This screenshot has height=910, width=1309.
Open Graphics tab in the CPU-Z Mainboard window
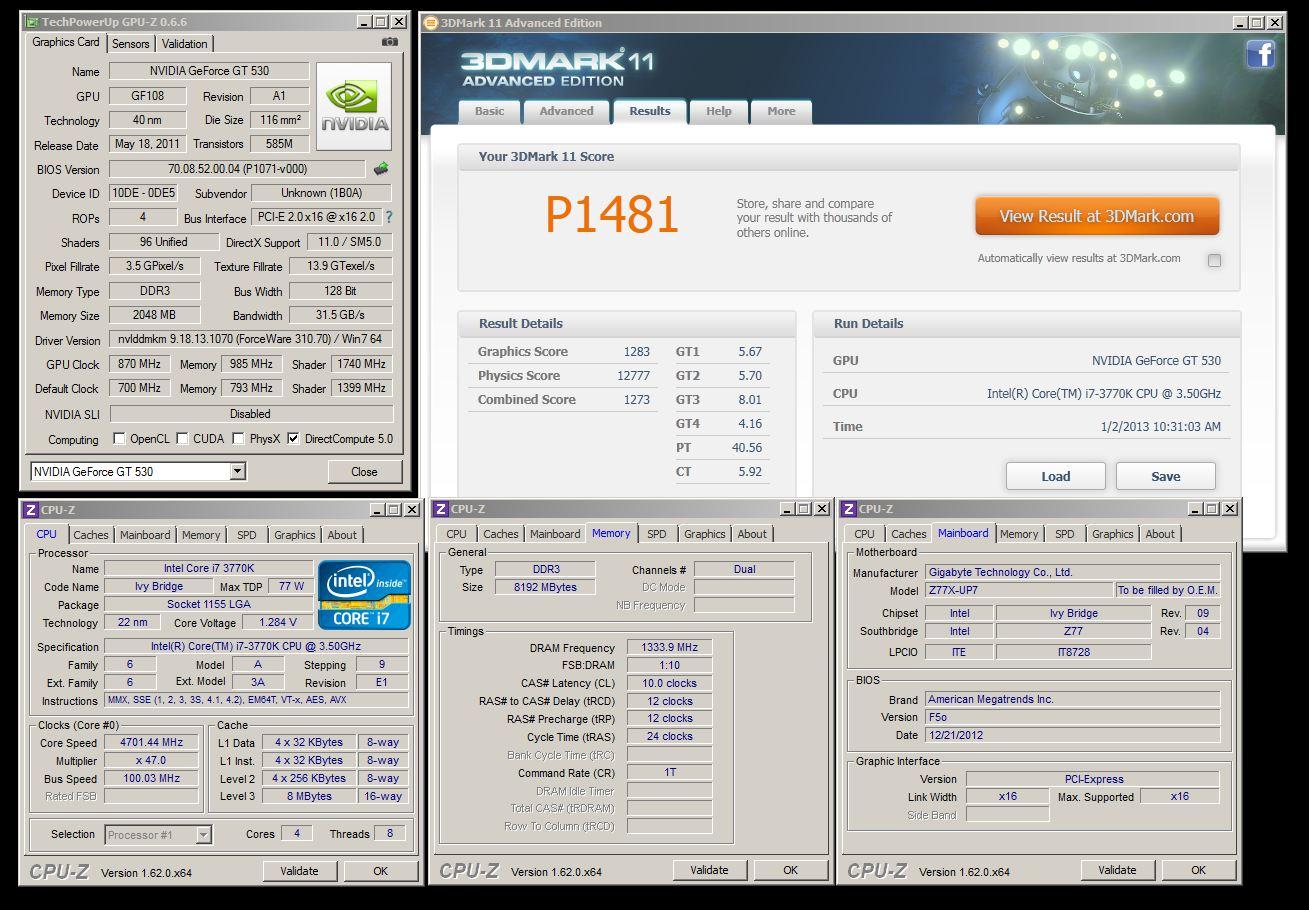(1112, 534)
